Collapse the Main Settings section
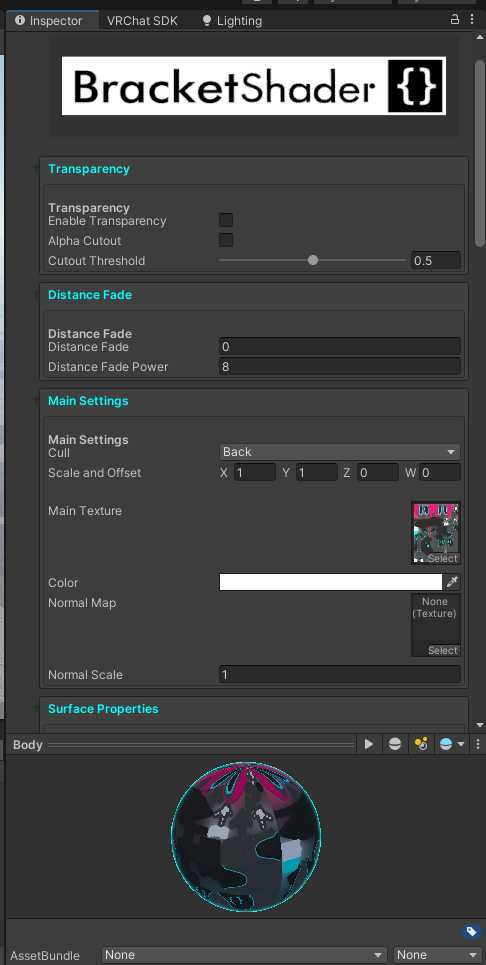The image size is (486, 965). tap(36, 401)
